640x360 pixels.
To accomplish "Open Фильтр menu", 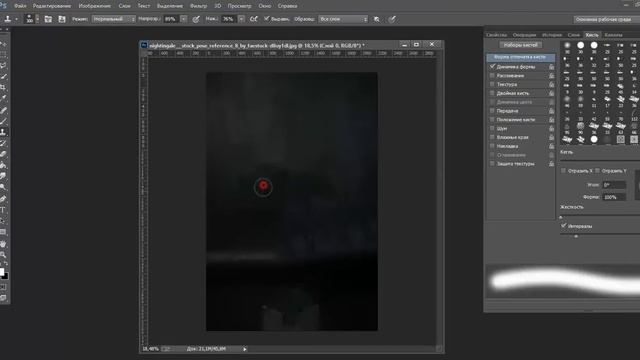I will tap(198, 6).
